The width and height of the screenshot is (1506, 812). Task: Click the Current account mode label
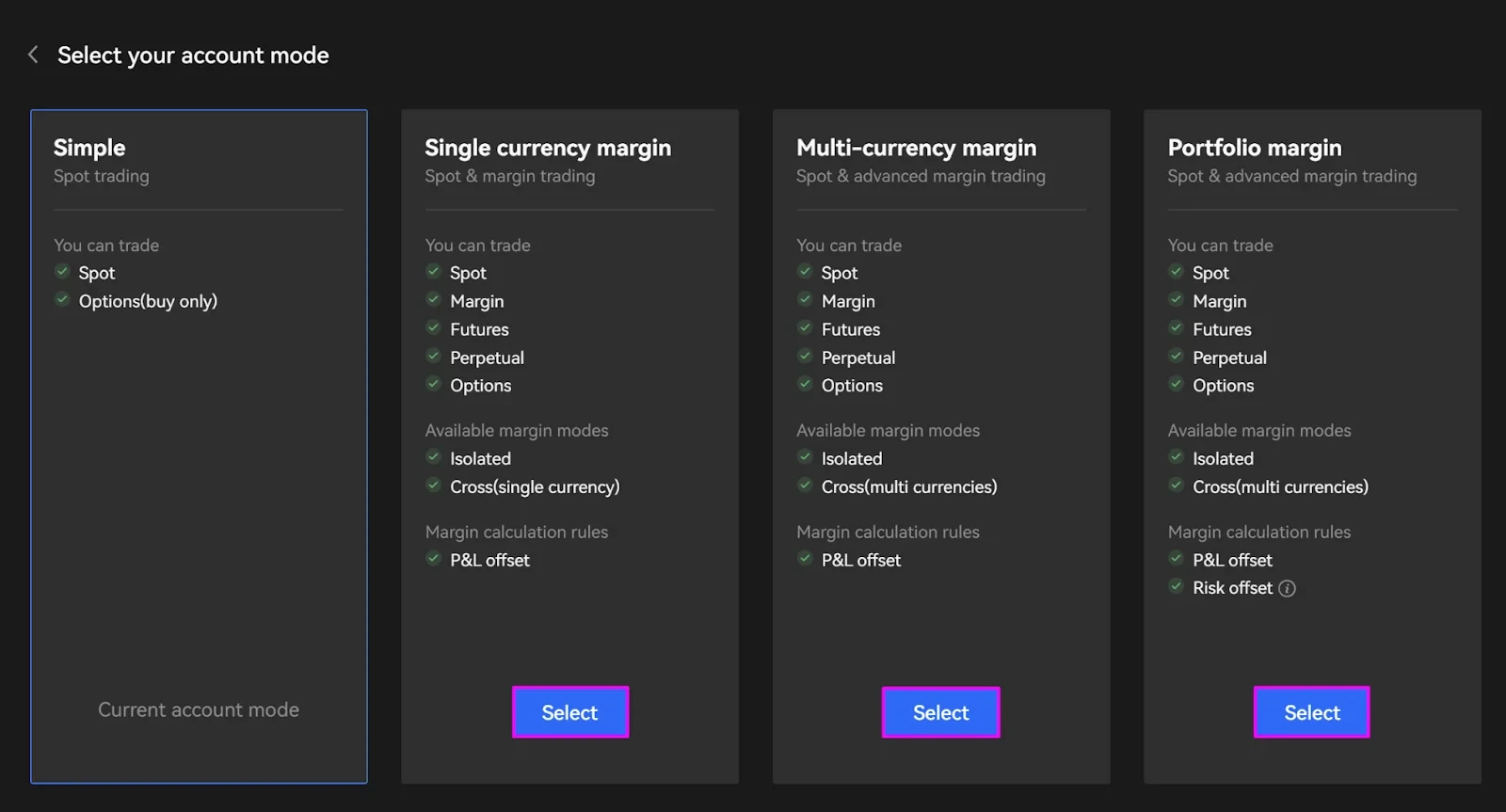199,709
